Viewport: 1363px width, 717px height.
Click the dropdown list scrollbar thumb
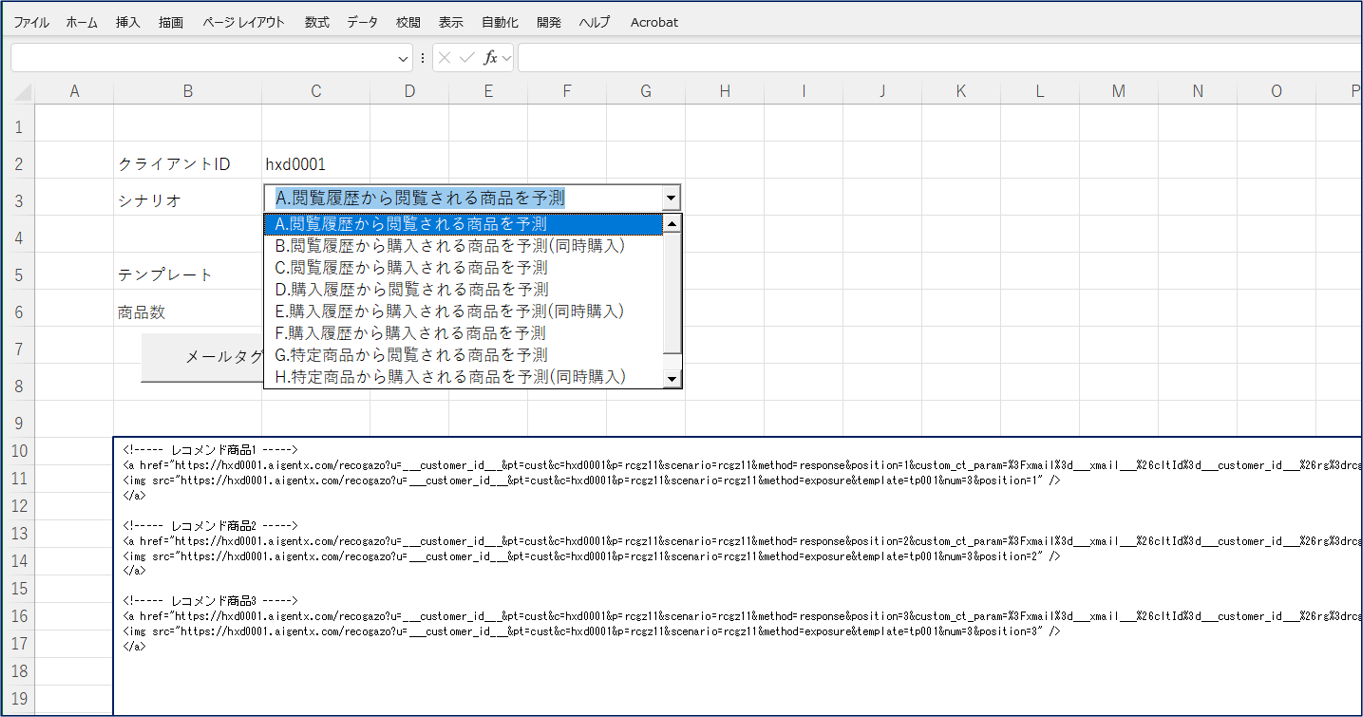click(x=672, y=293)
